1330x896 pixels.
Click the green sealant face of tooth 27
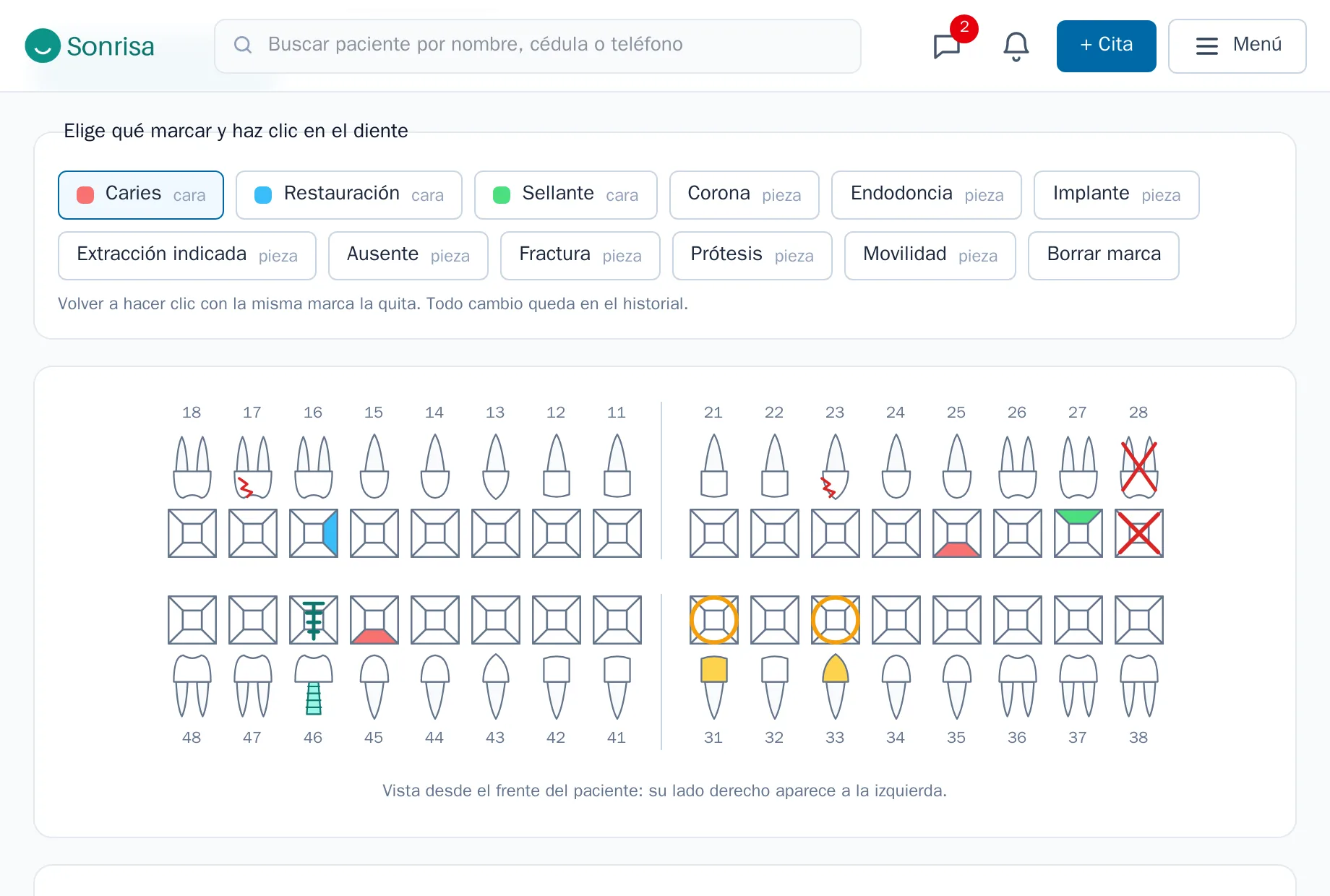[1078, 517]
